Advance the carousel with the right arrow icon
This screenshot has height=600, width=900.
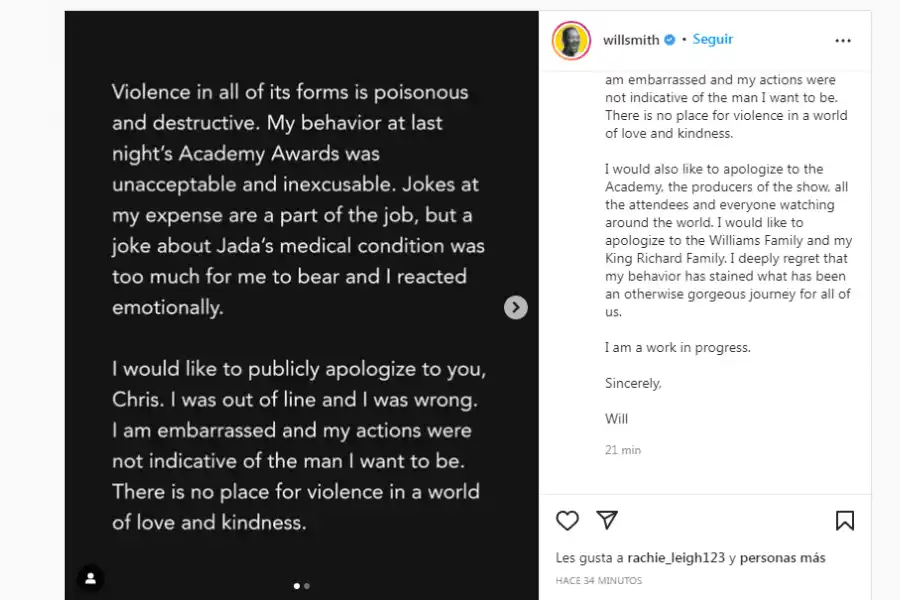tap(515, 307)
